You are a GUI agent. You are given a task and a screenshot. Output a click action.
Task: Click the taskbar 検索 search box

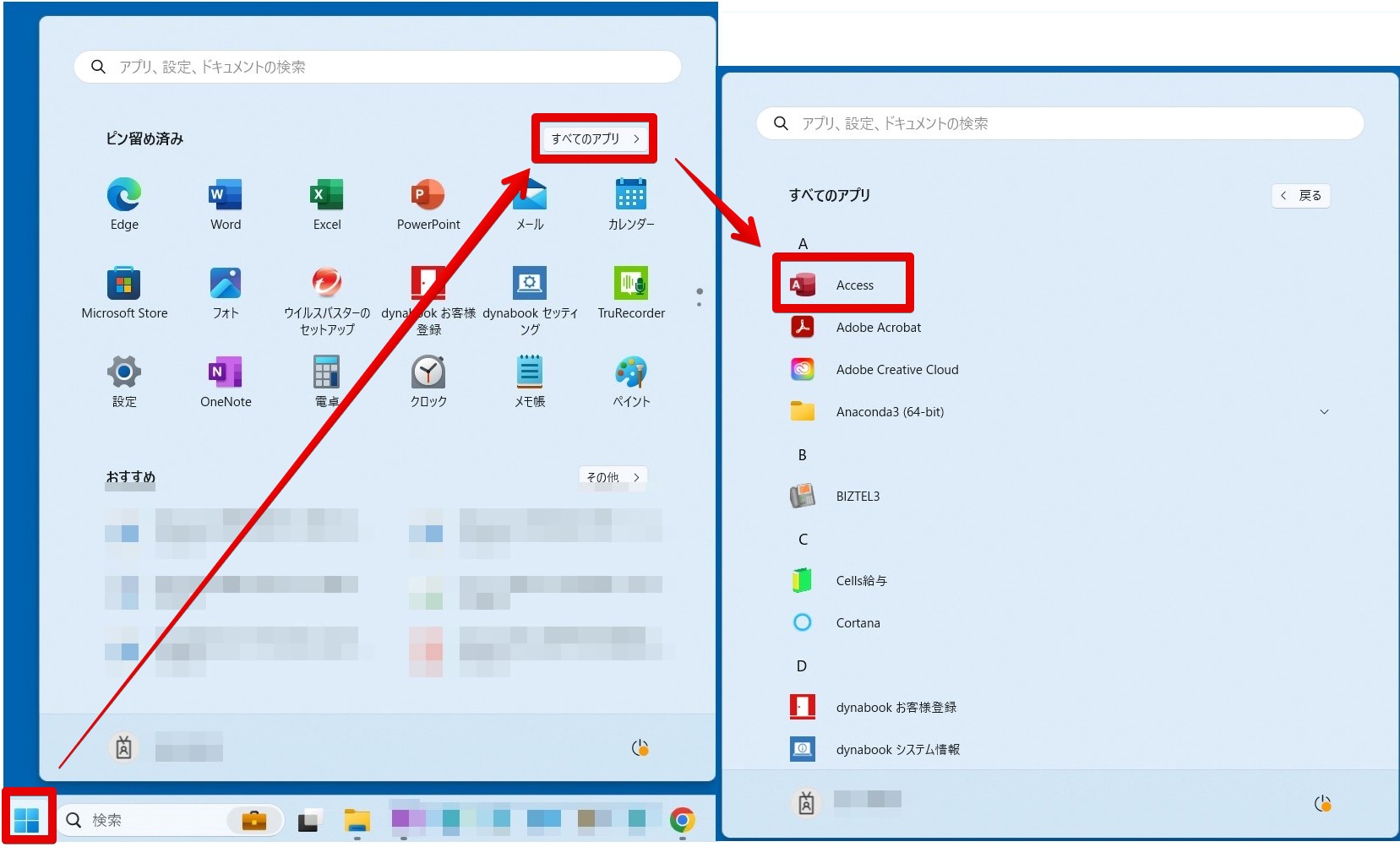171,820
